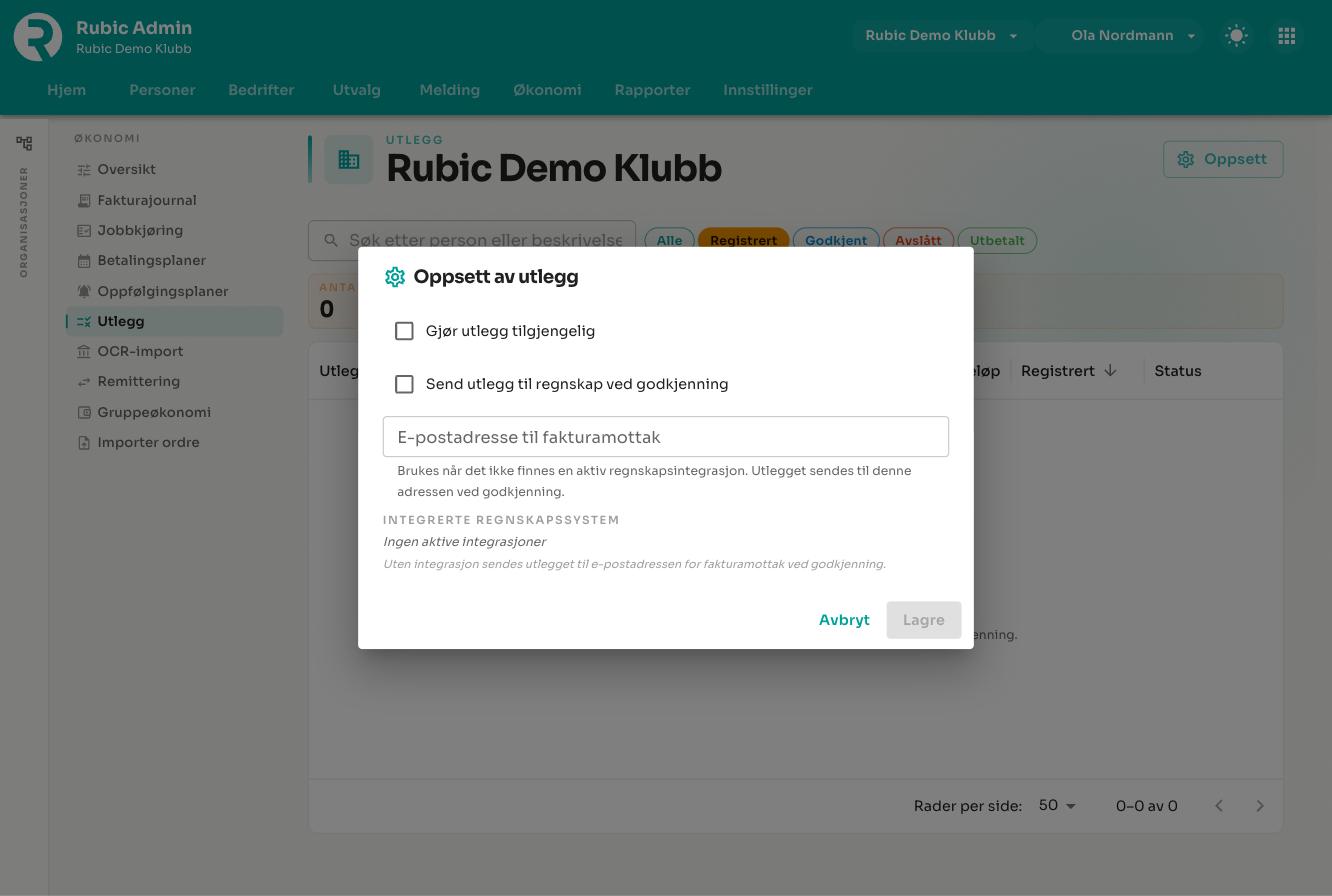Click the person or description search field
The width and height of the screenshot is (1332, 896).
(472, 240)
